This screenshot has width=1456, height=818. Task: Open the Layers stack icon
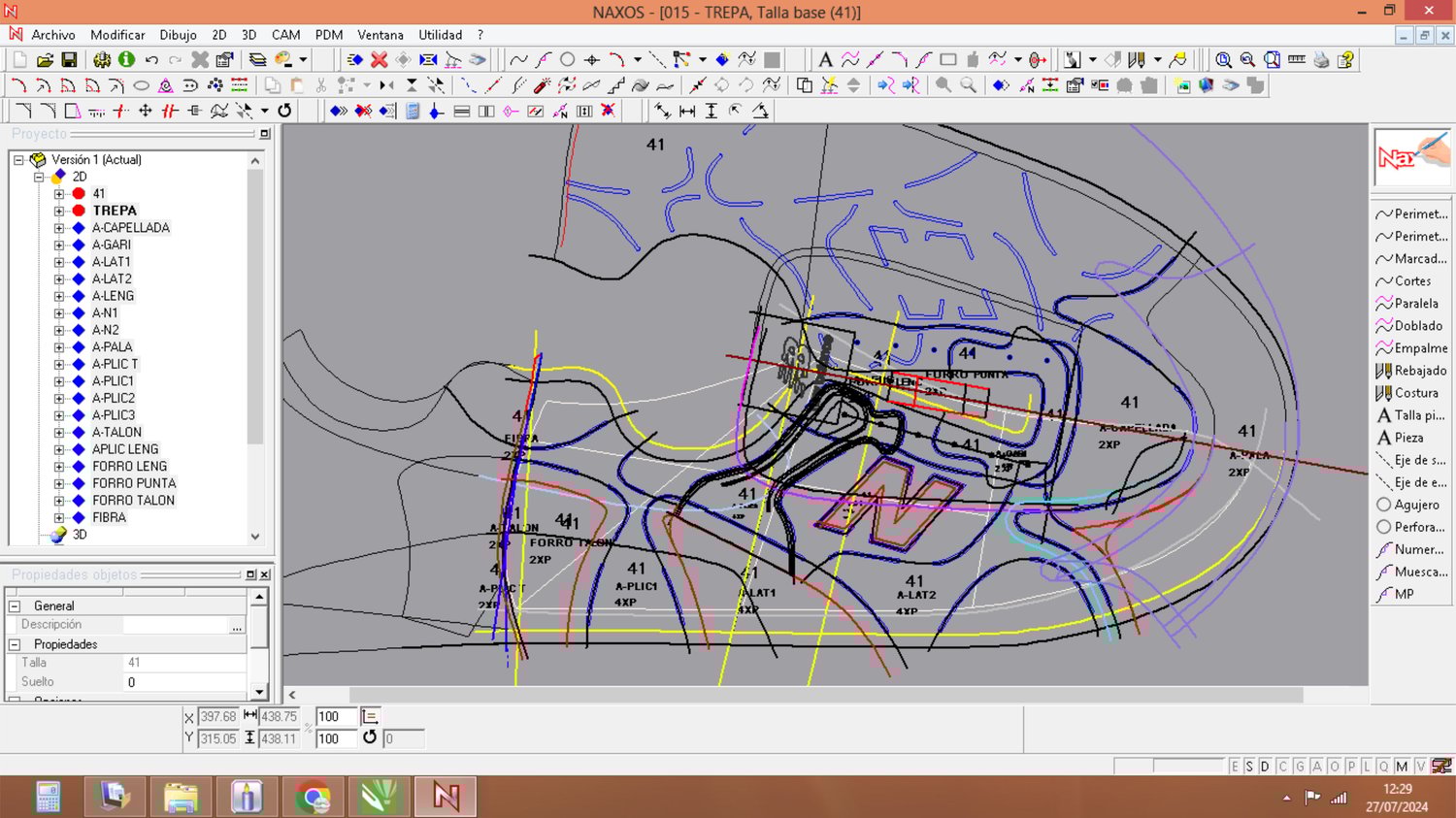point(257,60)
